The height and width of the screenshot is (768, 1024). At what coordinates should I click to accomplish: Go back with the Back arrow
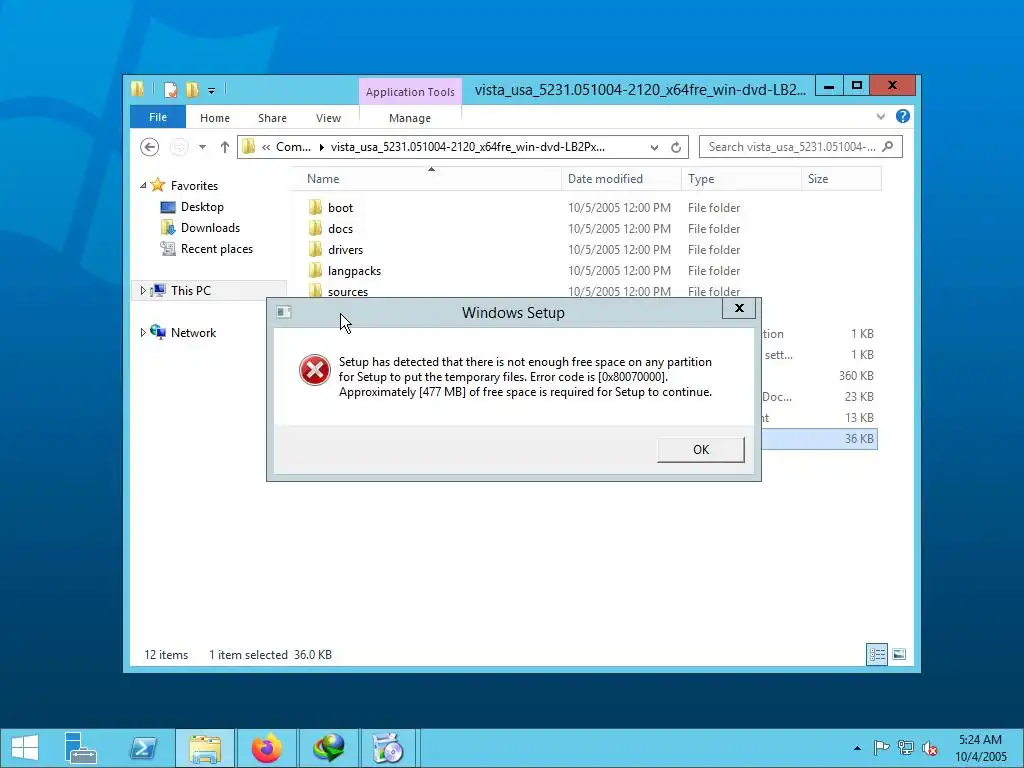click(x=150, y=147)
